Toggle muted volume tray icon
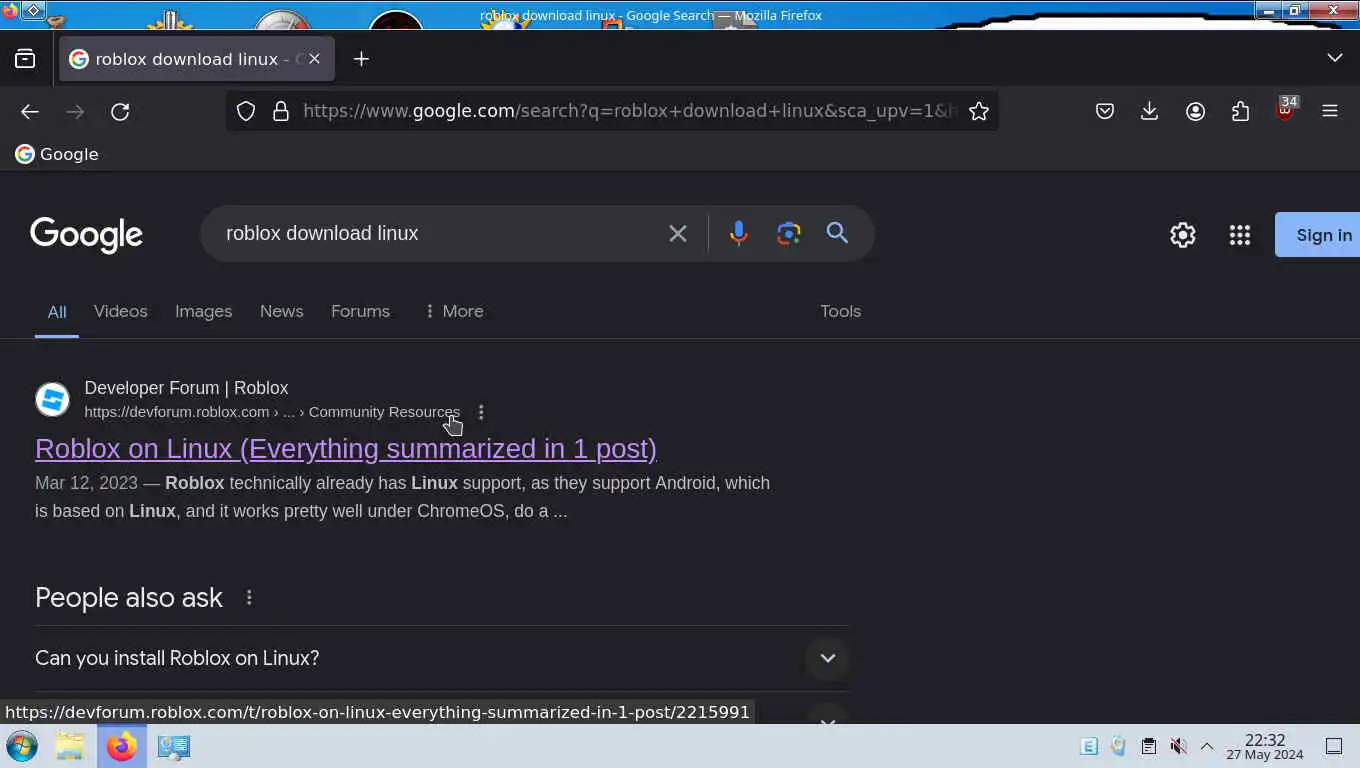Image resolution: width=1360 pixels, height=768 pixels. pyautogui.click(x=1179, y=746)
